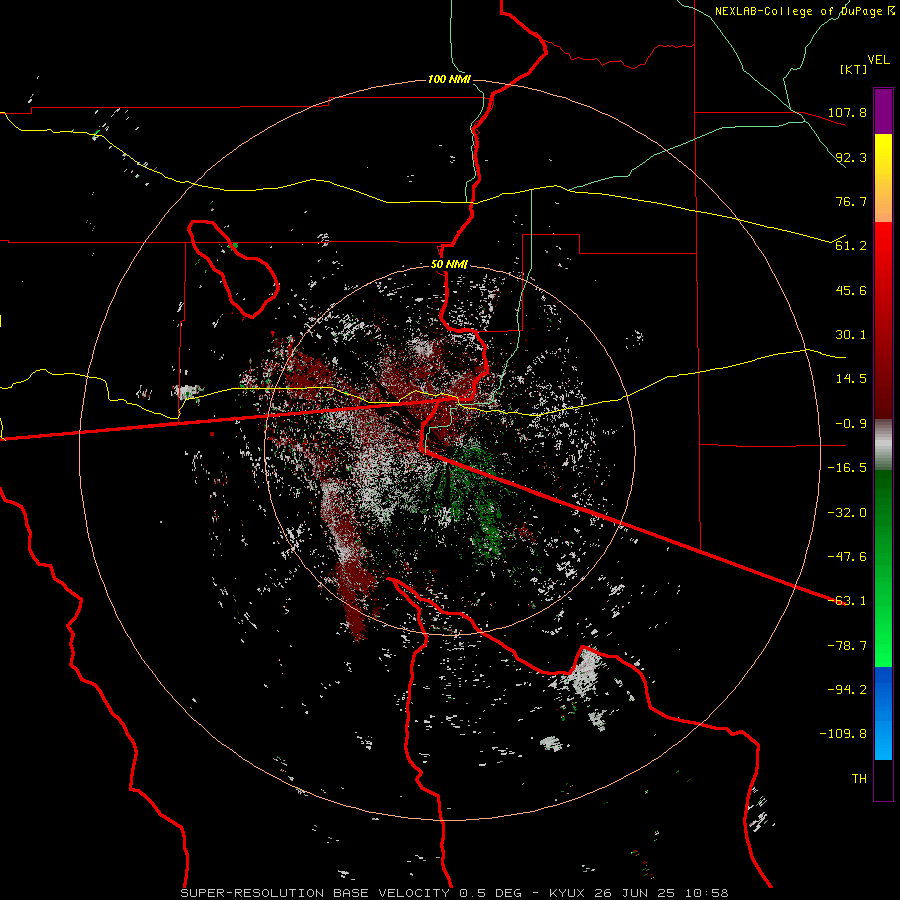Click the -32.0 legend value

click(847, 513)
